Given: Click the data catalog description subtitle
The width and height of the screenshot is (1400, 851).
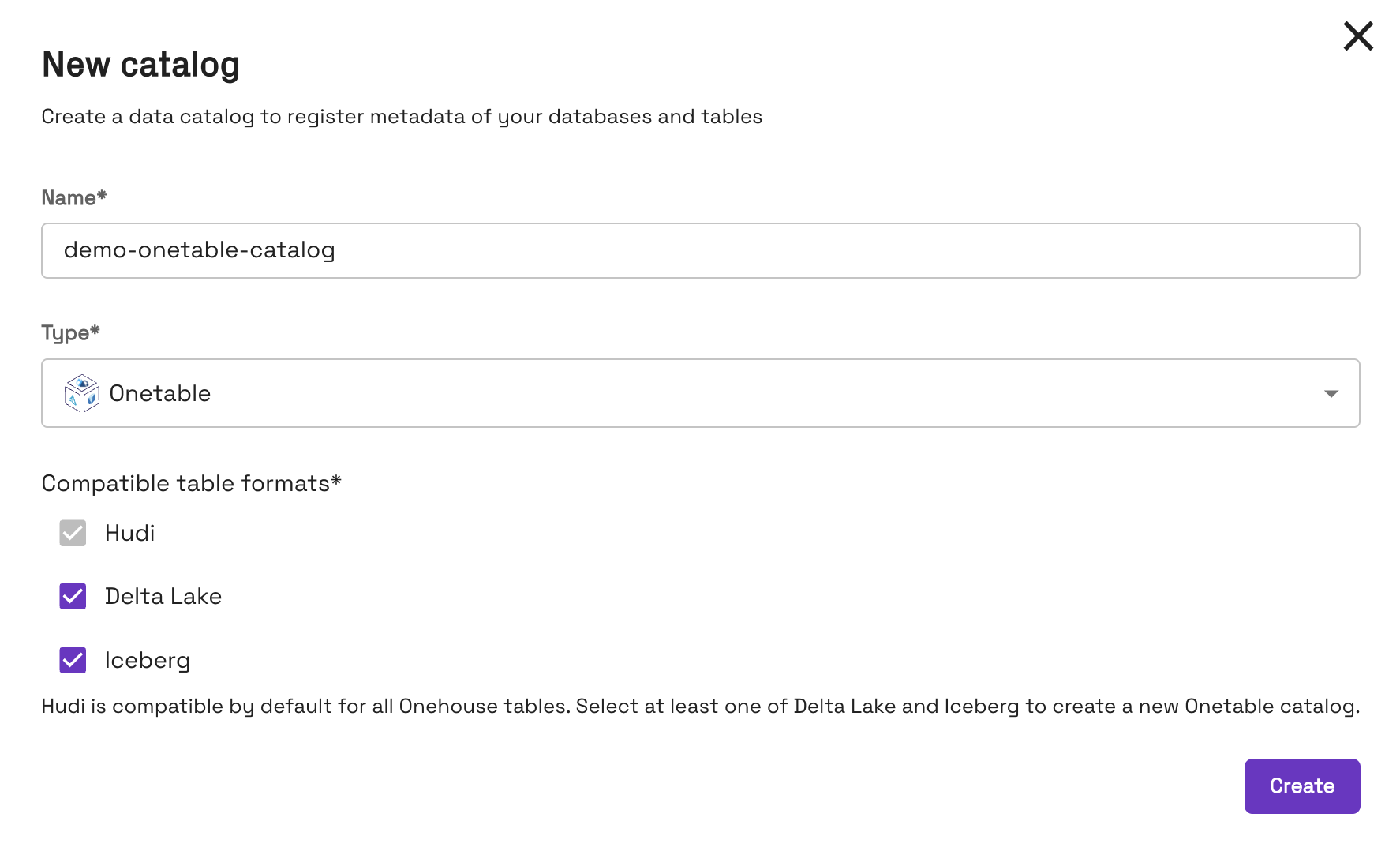Looking at the screenshot, I should tap(402, 117).
